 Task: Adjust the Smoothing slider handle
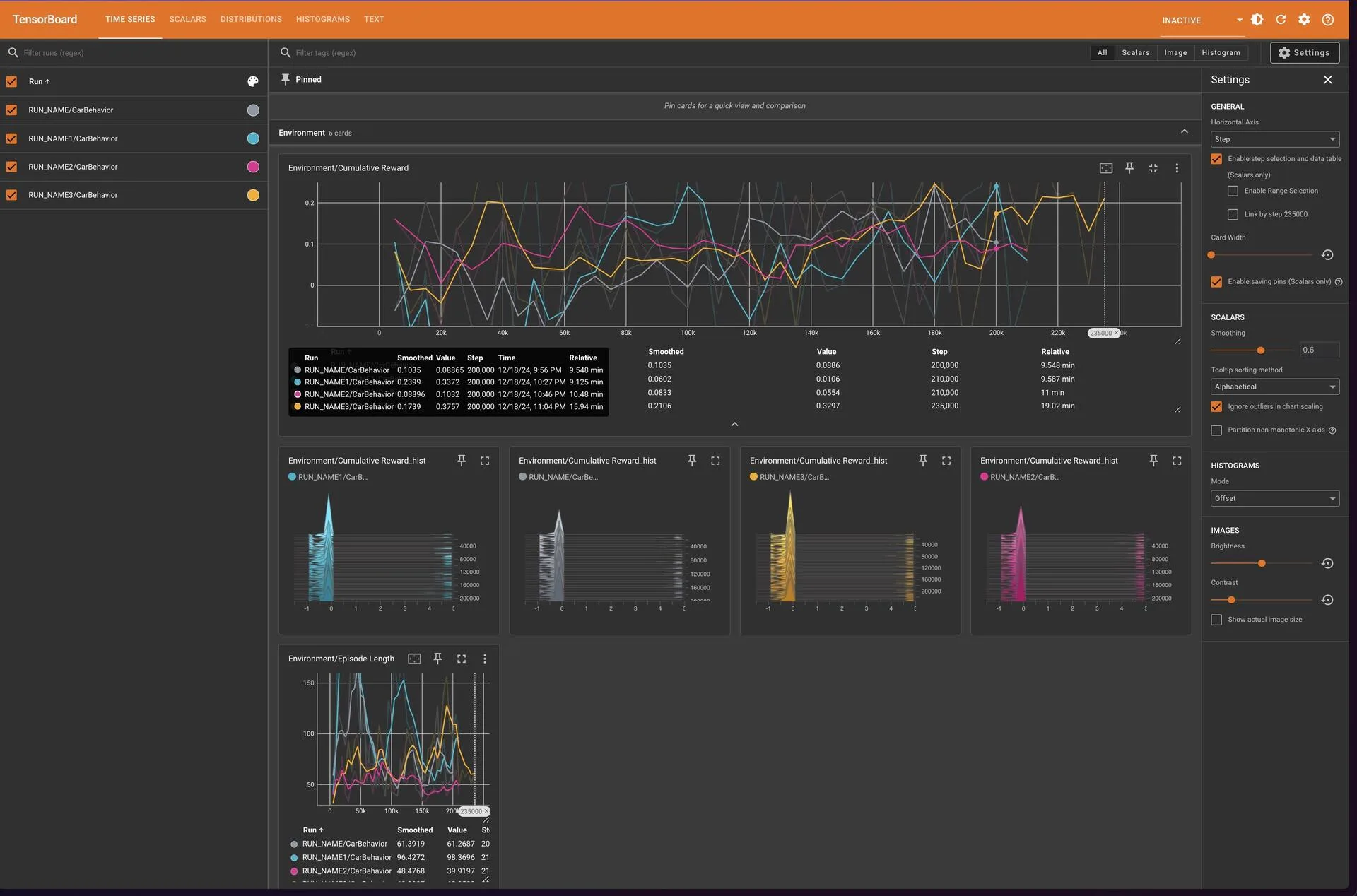tap(1260, 350)
